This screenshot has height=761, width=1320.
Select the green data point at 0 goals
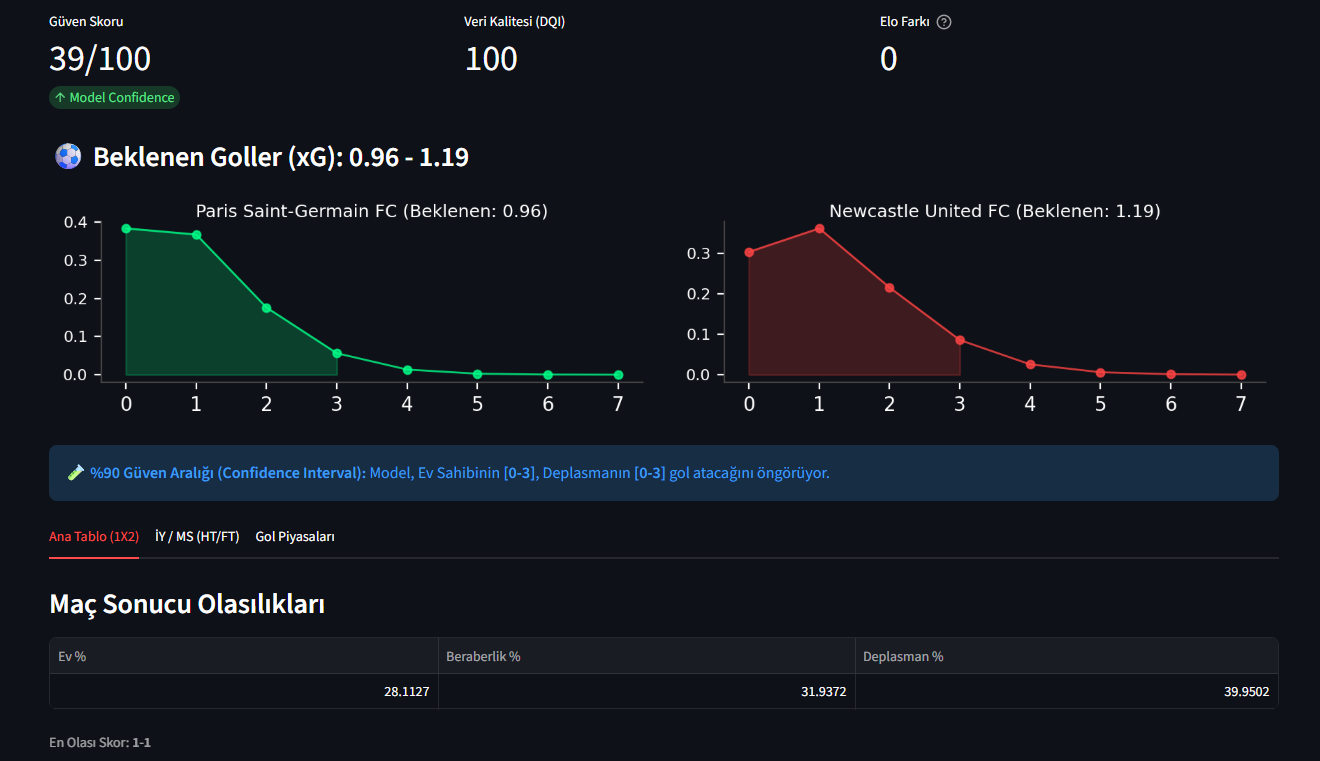125,227
